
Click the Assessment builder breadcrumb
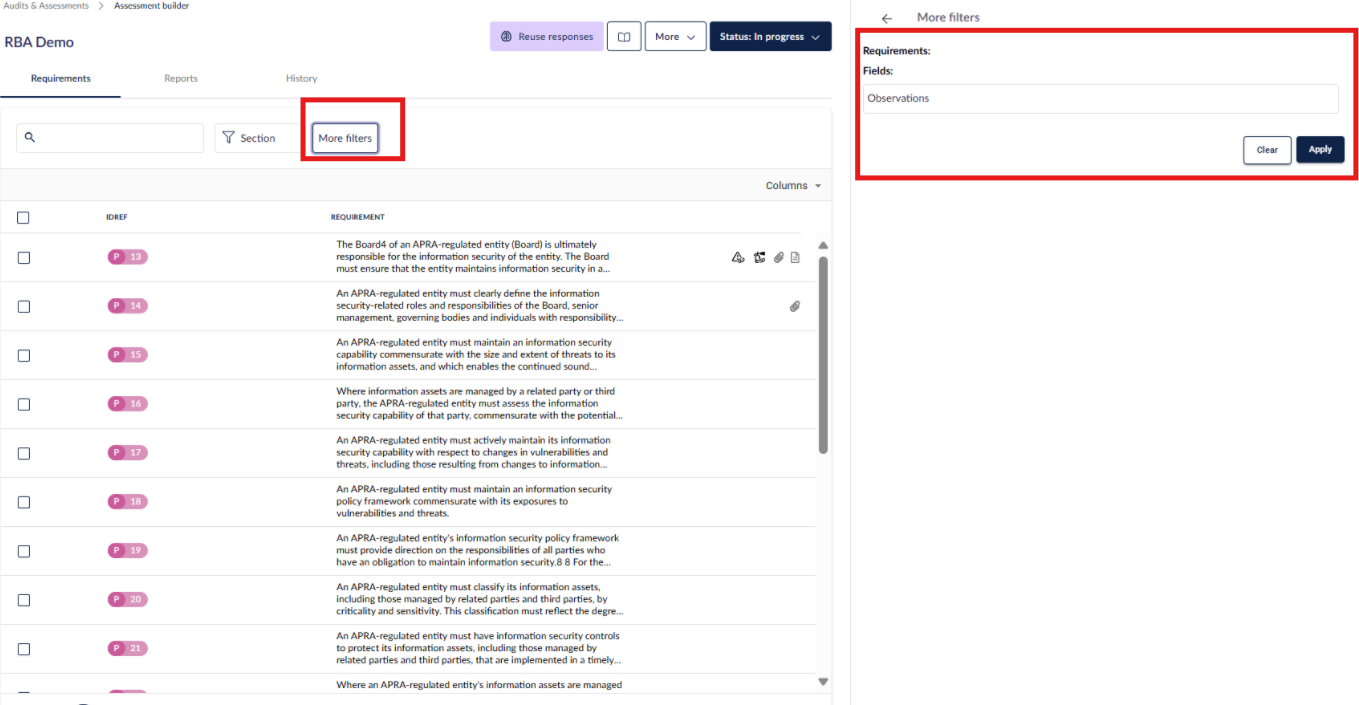tap(151, 6)
